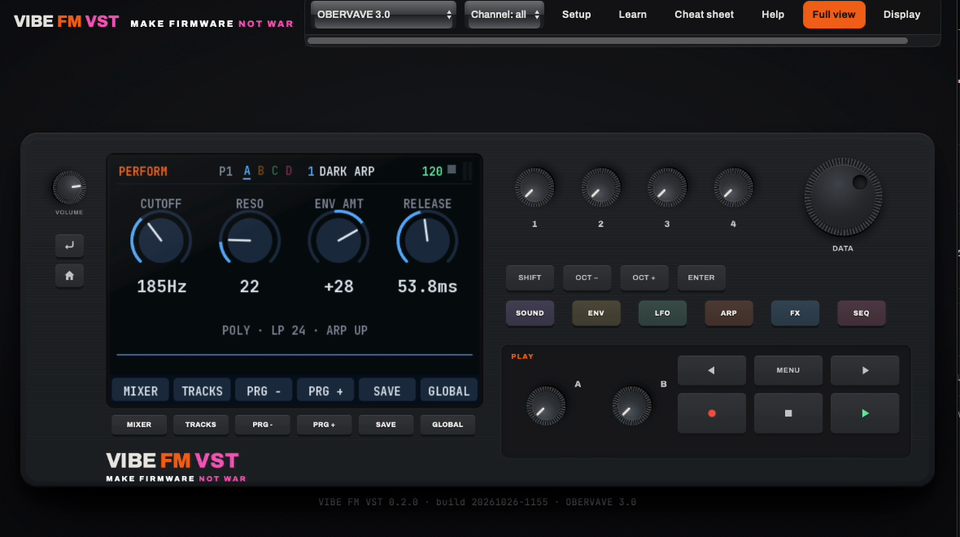Click the PERFORM page title
This screenshot has width=960, height=537.
click(143, 171)
